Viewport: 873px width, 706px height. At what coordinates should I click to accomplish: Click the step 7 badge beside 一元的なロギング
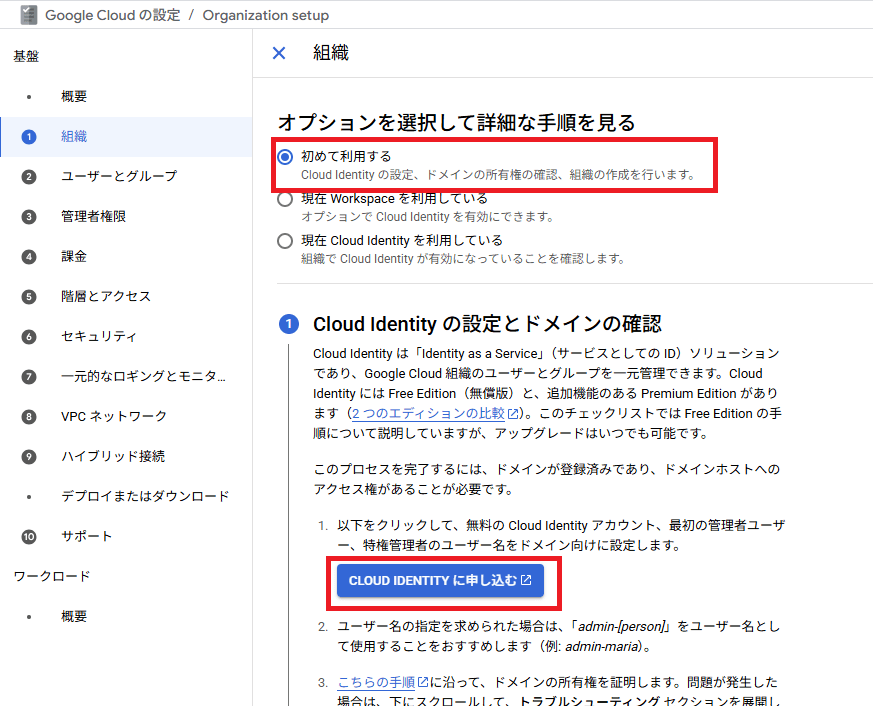[29, 377]
